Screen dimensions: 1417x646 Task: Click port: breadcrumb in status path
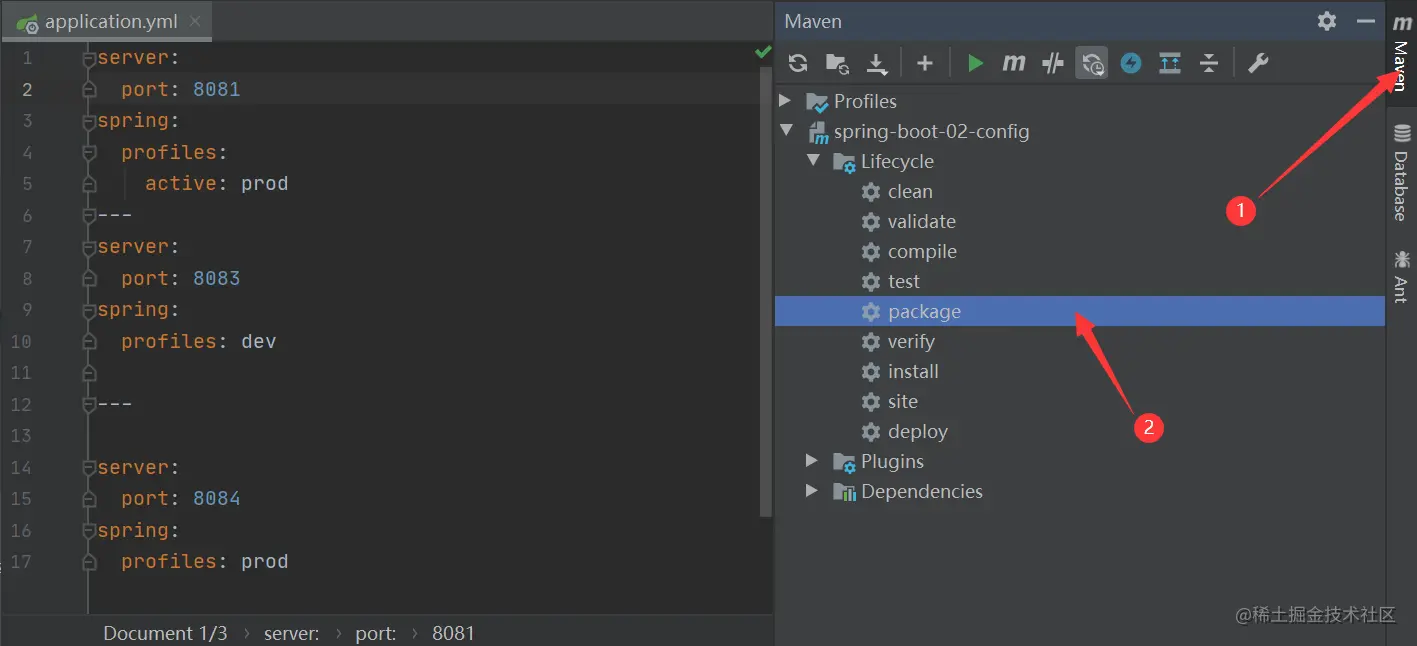coord(376,633)
